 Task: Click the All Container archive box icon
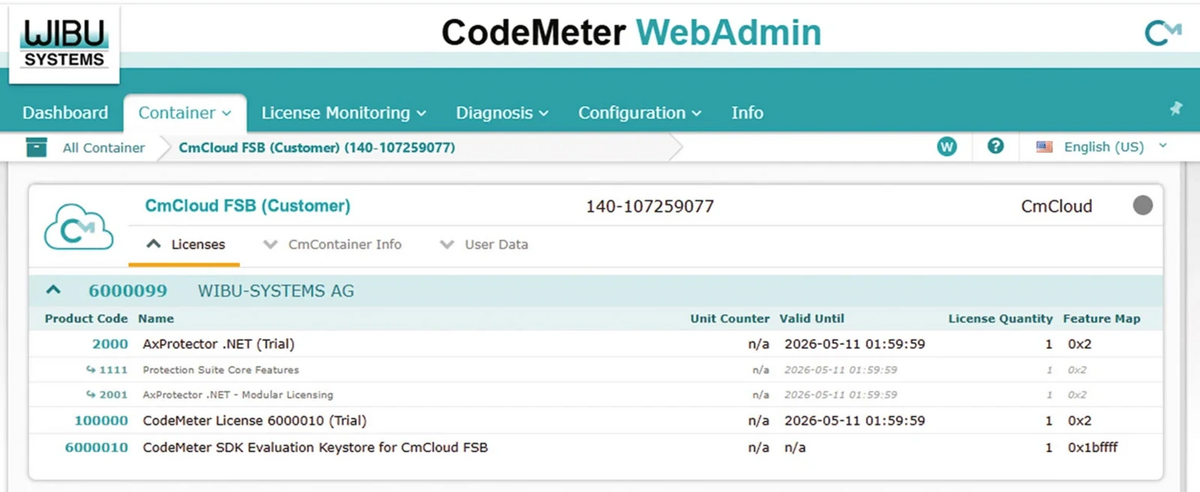click(x=37, y=148)
